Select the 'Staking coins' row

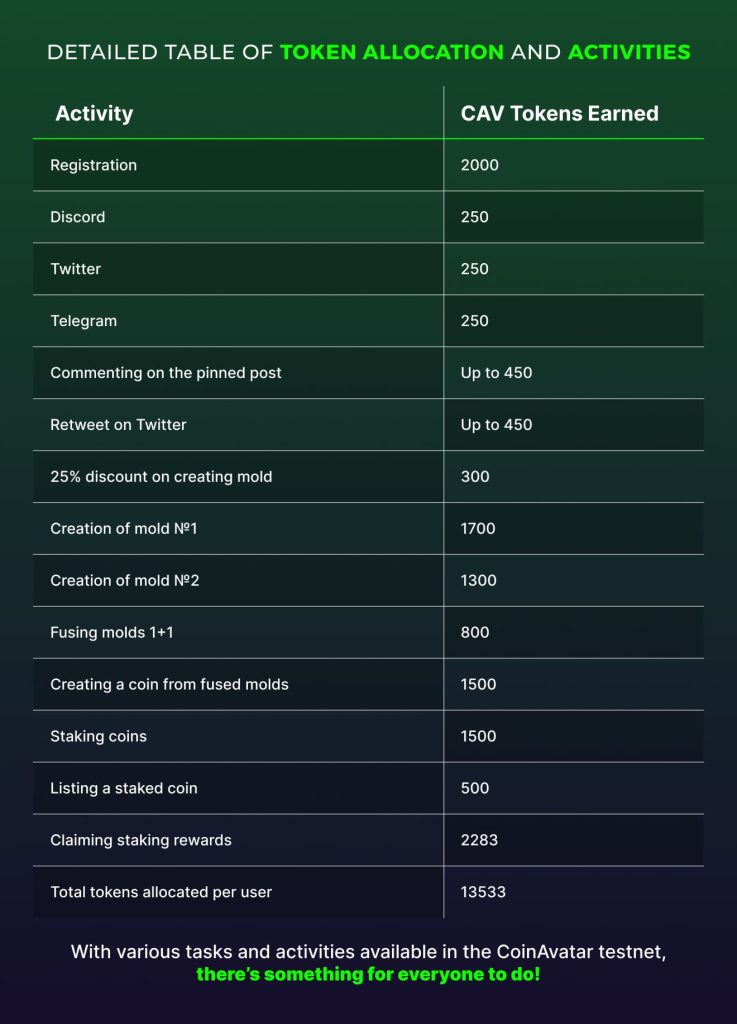[98, 737]
